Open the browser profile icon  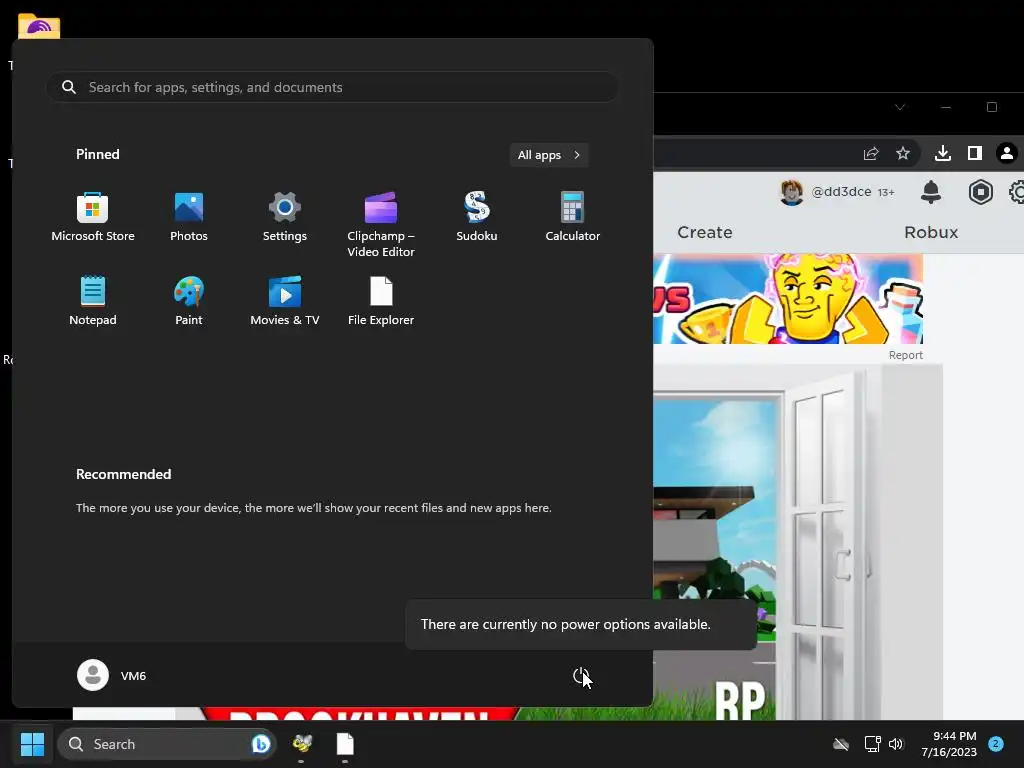click(1006, 153)
